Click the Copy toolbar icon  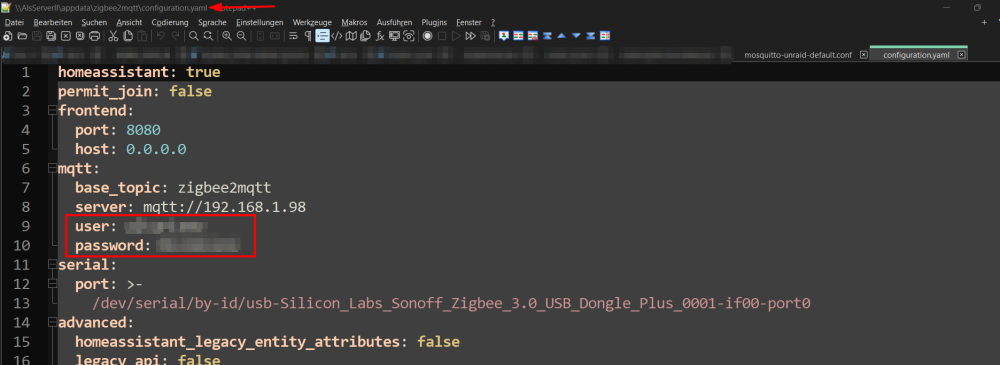(128, 36)
